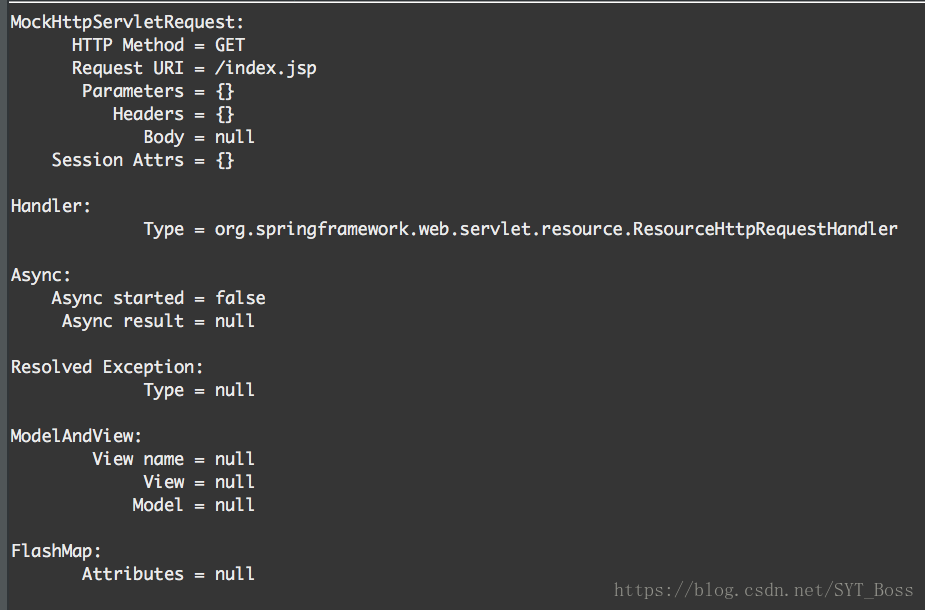Click the Body null value
This screenshot has width=925, height=610.
[x=235, y=137]
